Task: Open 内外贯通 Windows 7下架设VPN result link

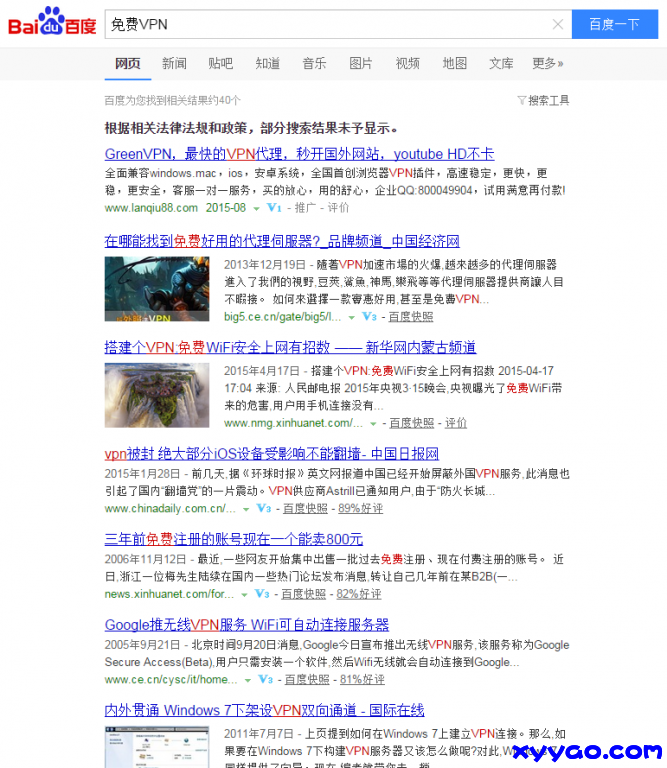Action: coord(264,710)
